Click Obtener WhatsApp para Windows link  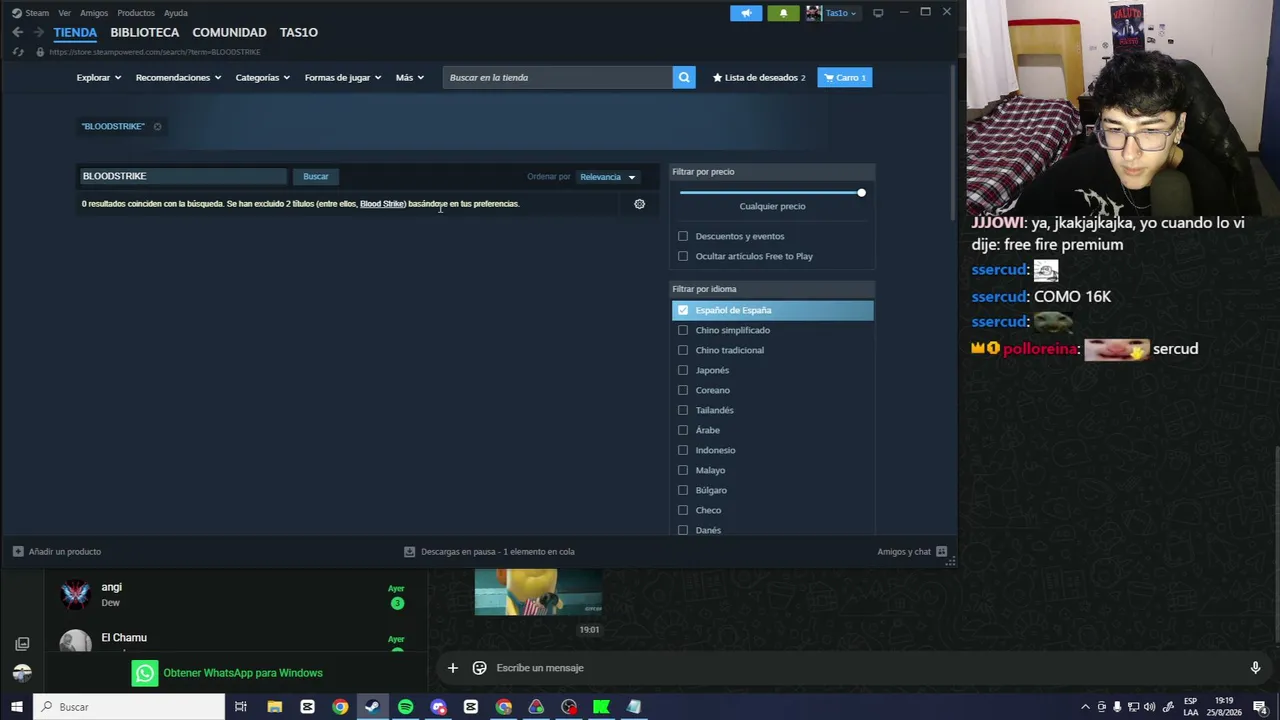243,673
